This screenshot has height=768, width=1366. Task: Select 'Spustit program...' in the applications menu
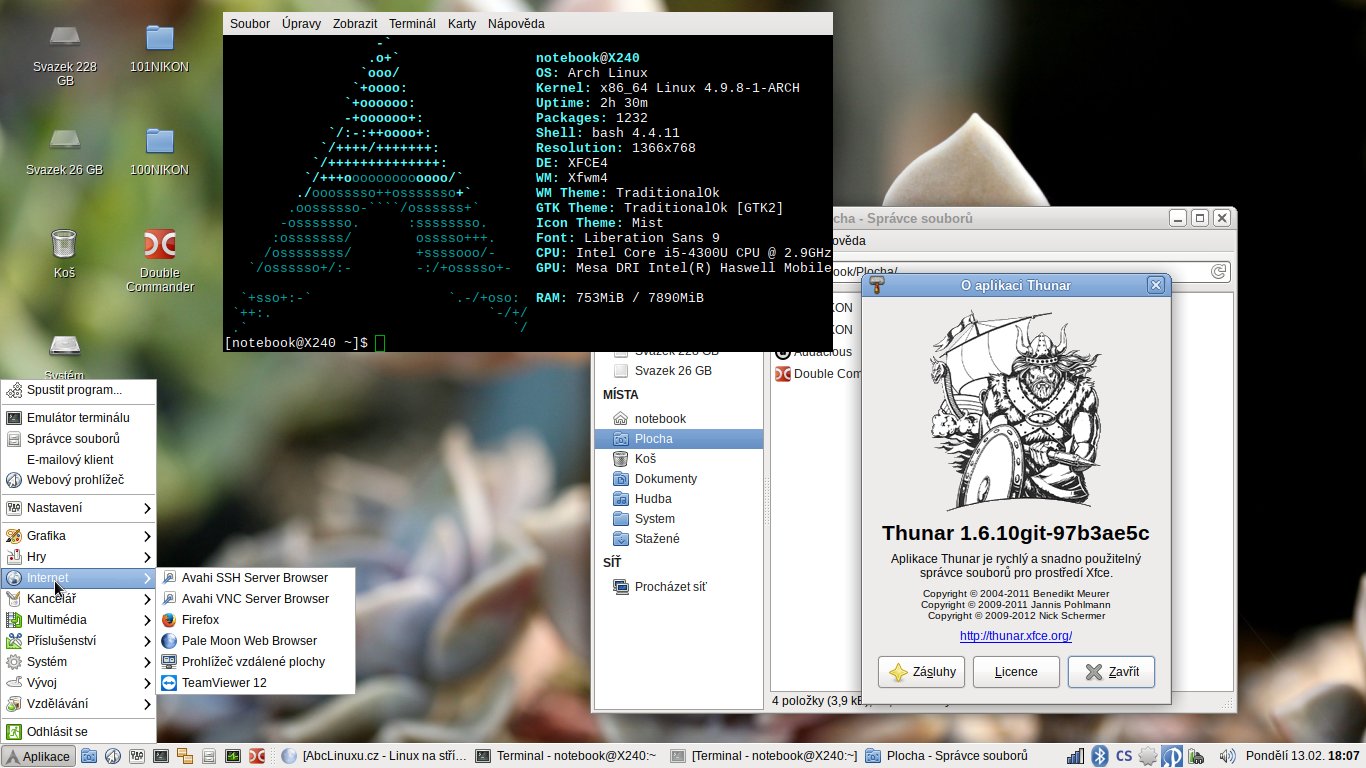tap(79, 389)
